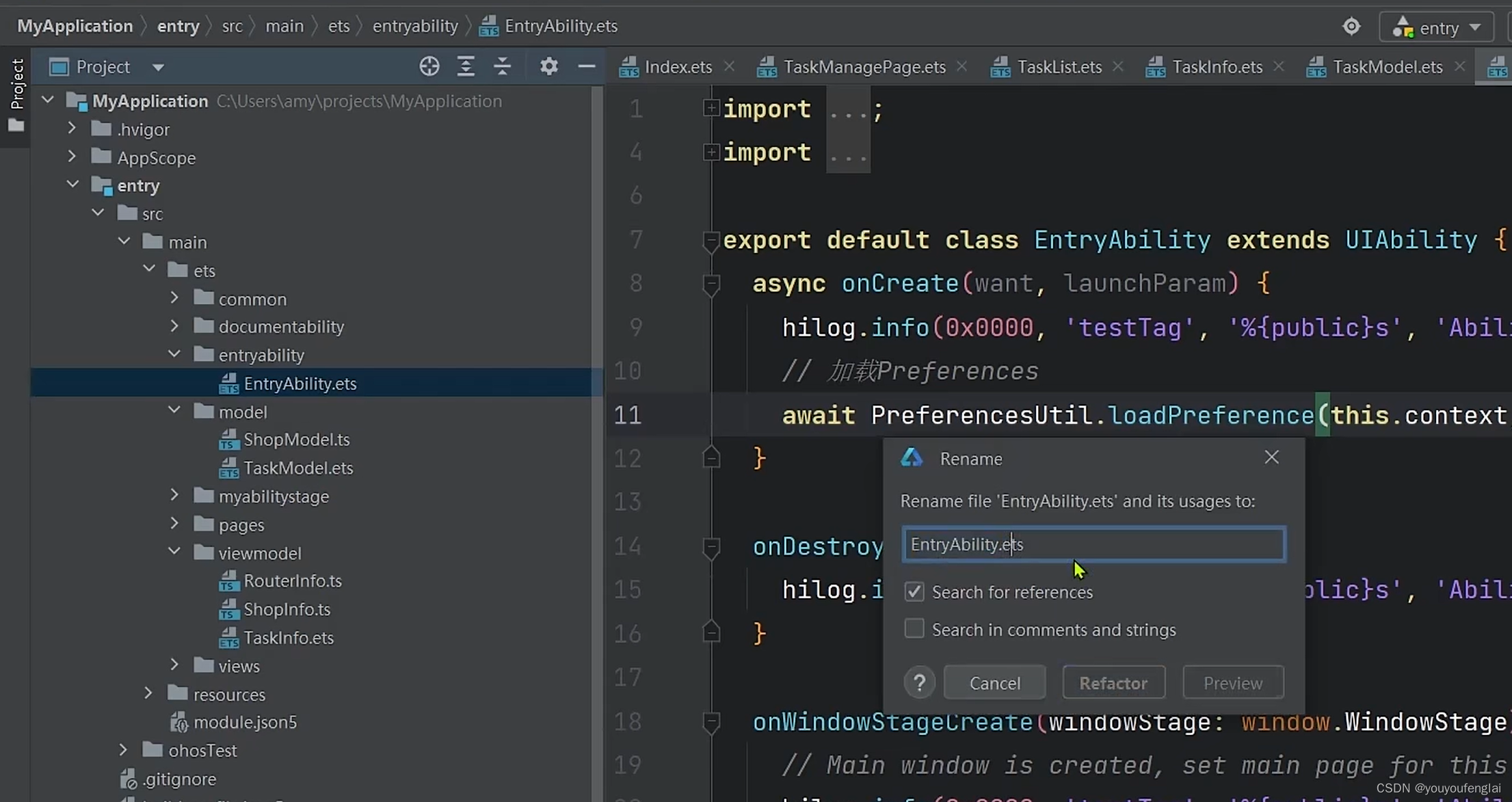Fold the EntryAbility class at line 7

point(711,241)
